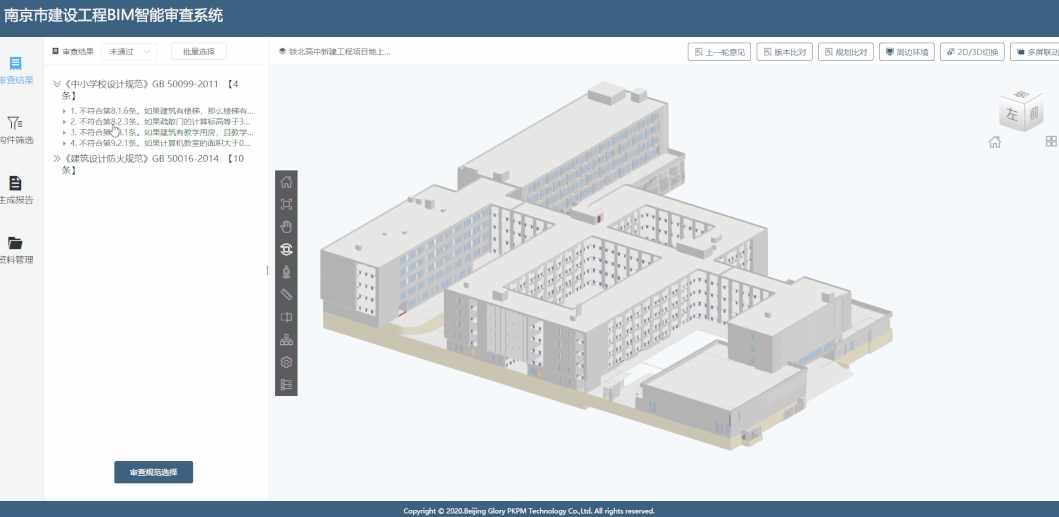This screenshot has height=517, width=1059.
Task: Open 上一轮意见 previous round comments
Action: pos(719,52)
